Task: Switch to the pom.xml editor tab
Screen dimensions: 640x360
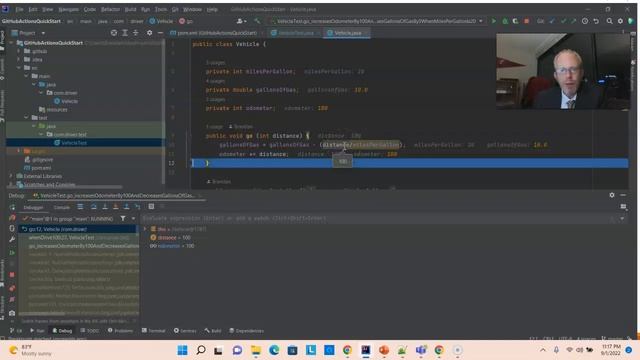Action: [x=216, y=33]
